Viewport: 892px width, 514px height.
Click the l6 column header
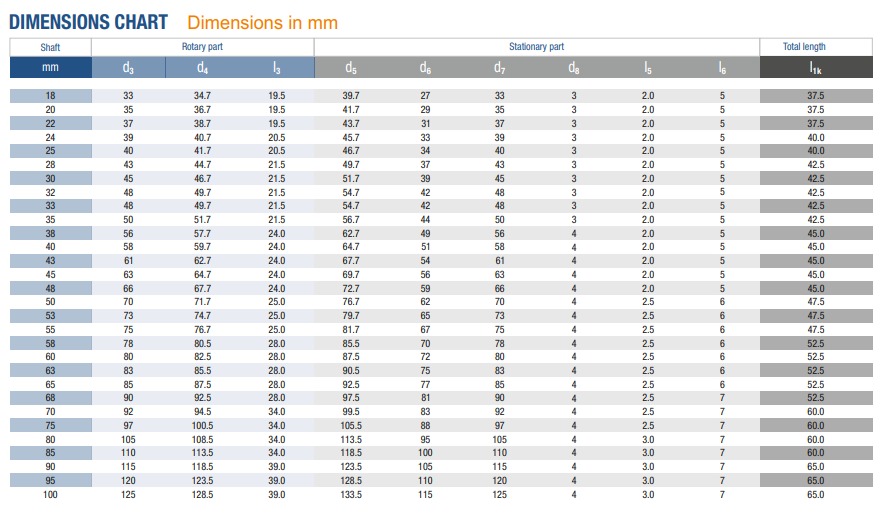click(722, 68)
